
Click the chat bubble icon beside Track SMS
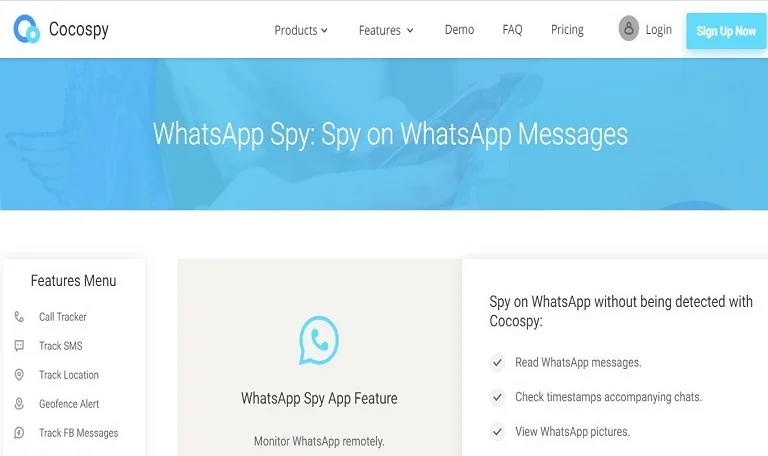[x=19, y=346]
